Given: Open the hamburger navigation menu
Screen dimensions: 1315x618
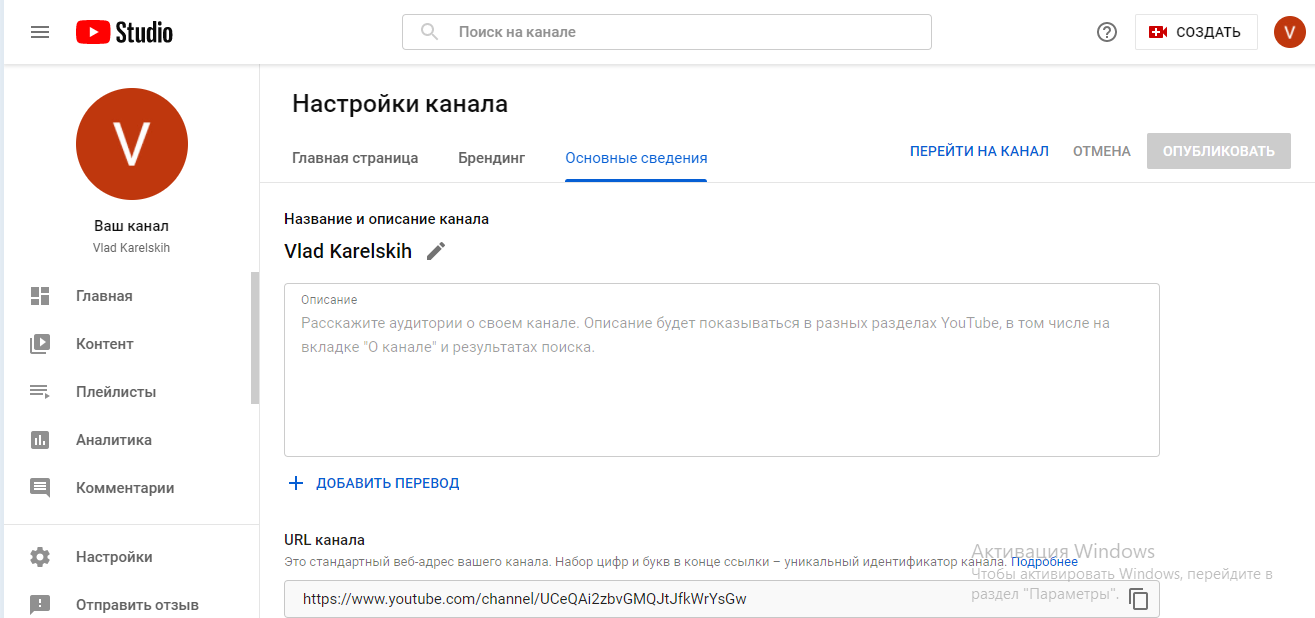Looking at the screenshot, I should [40, 32].
